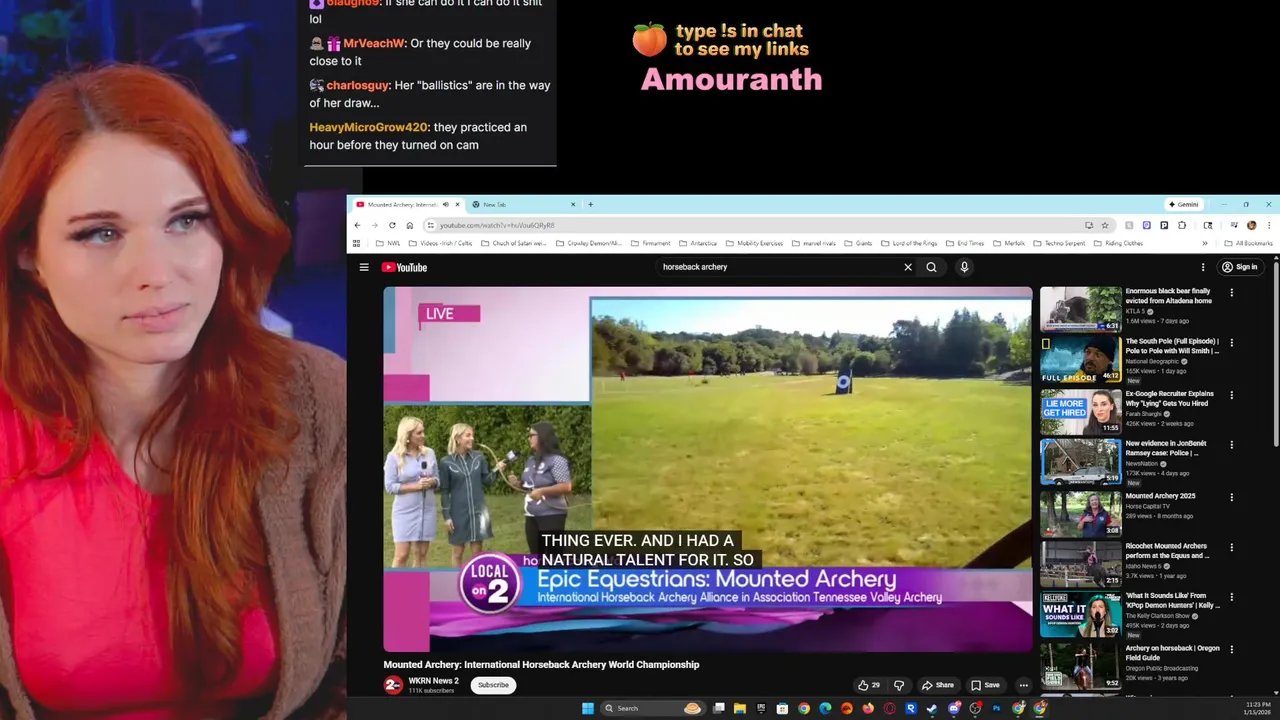This screenshot has height=720, width=1280.
Task: Open the taskbar clock and date
Action: click(x=1258, y=708)
